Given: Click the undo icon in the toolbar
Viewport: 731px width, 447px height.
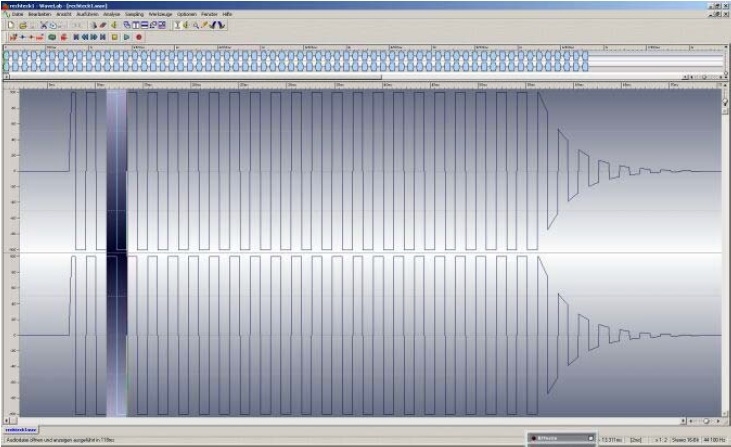Looking at the screenshot, I should tap(53, 25).
